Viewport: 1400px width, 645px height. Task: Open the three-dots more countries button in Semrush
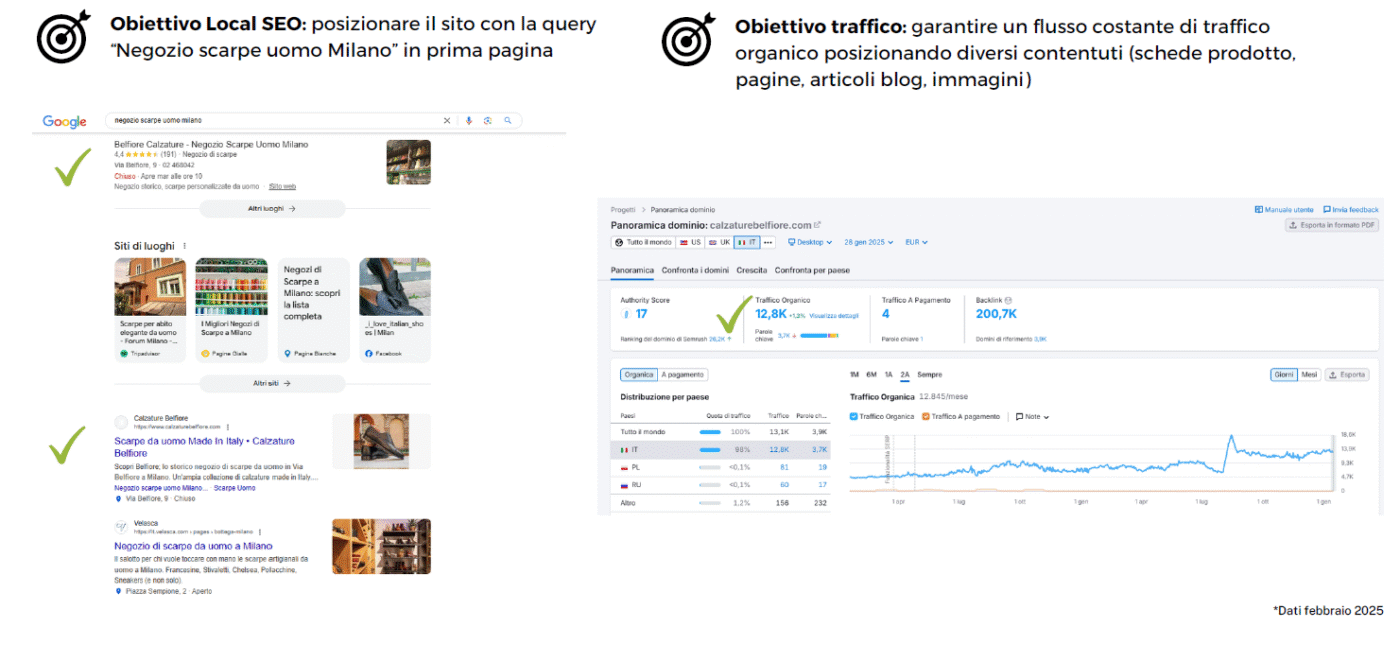(x=768, y=242)
